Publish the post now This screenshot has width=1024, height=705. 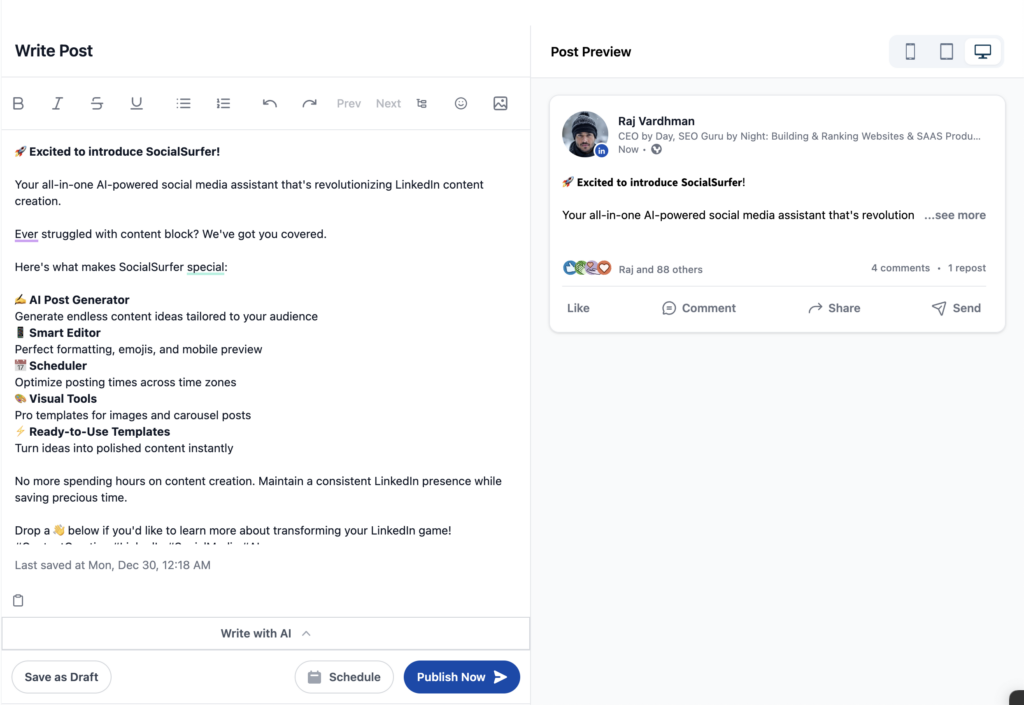[461, 677]
